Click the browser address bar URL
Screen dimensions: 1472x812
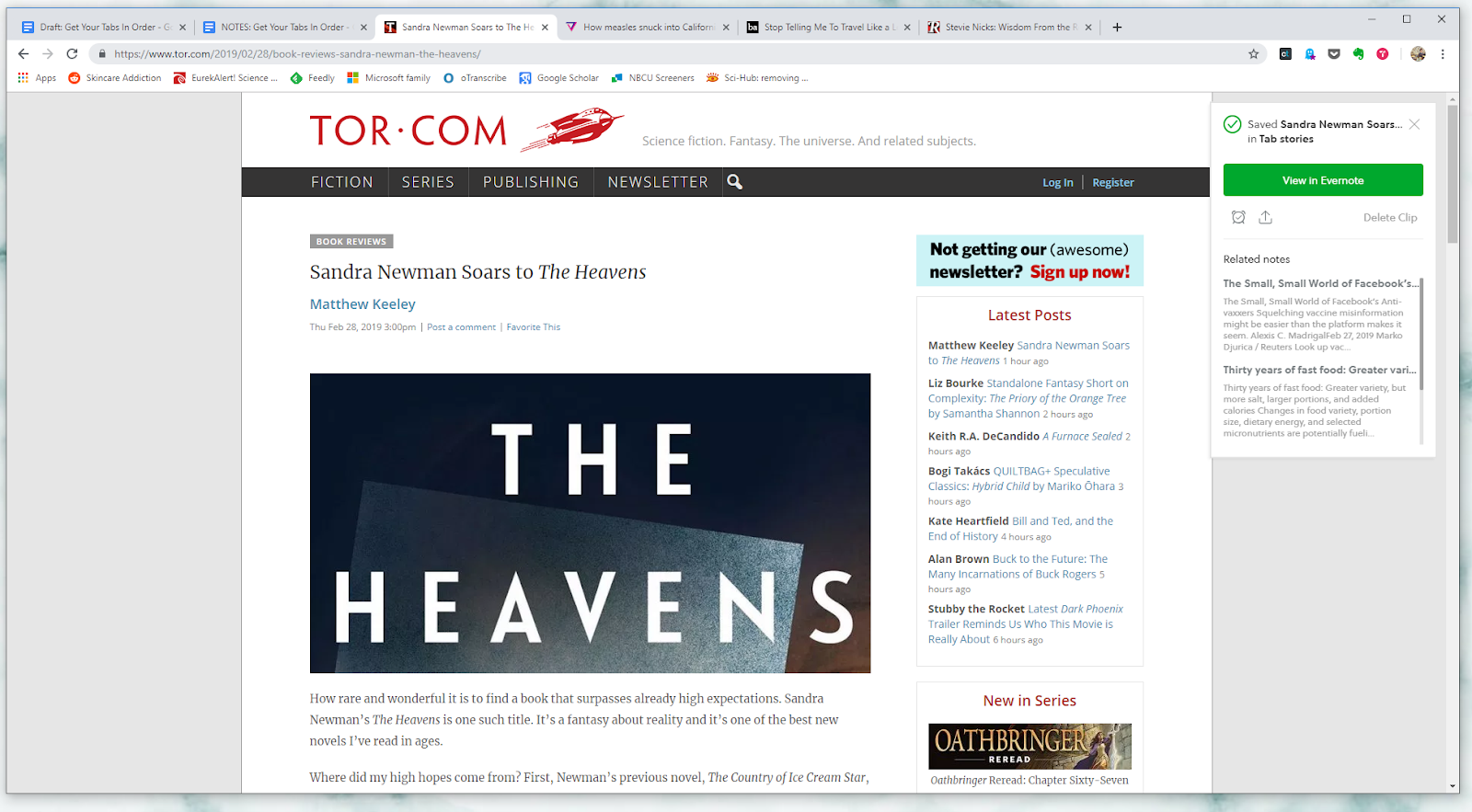tap(297, 54)
